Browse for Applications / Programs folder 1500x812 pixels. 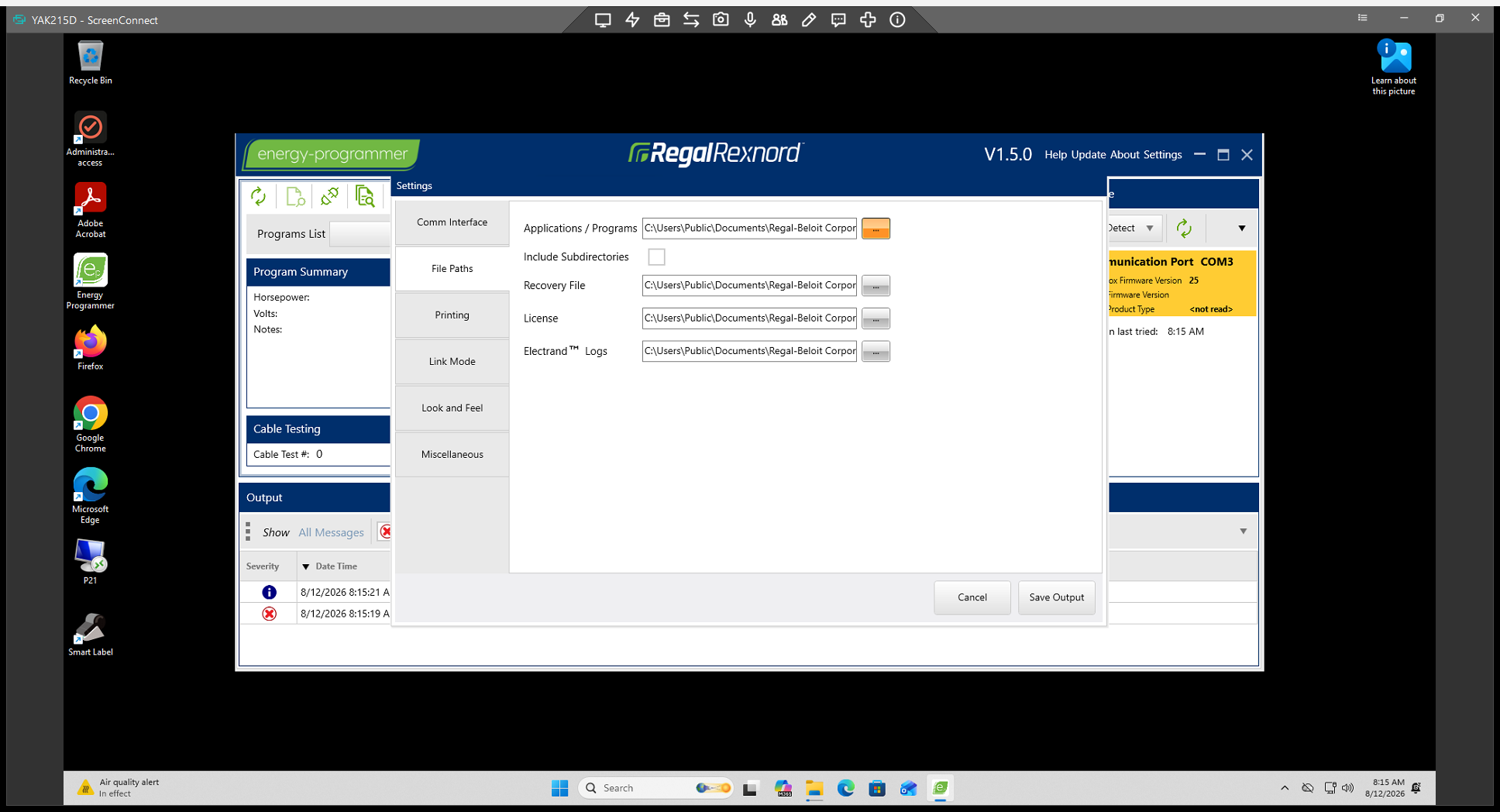click(x=876, y=229)
